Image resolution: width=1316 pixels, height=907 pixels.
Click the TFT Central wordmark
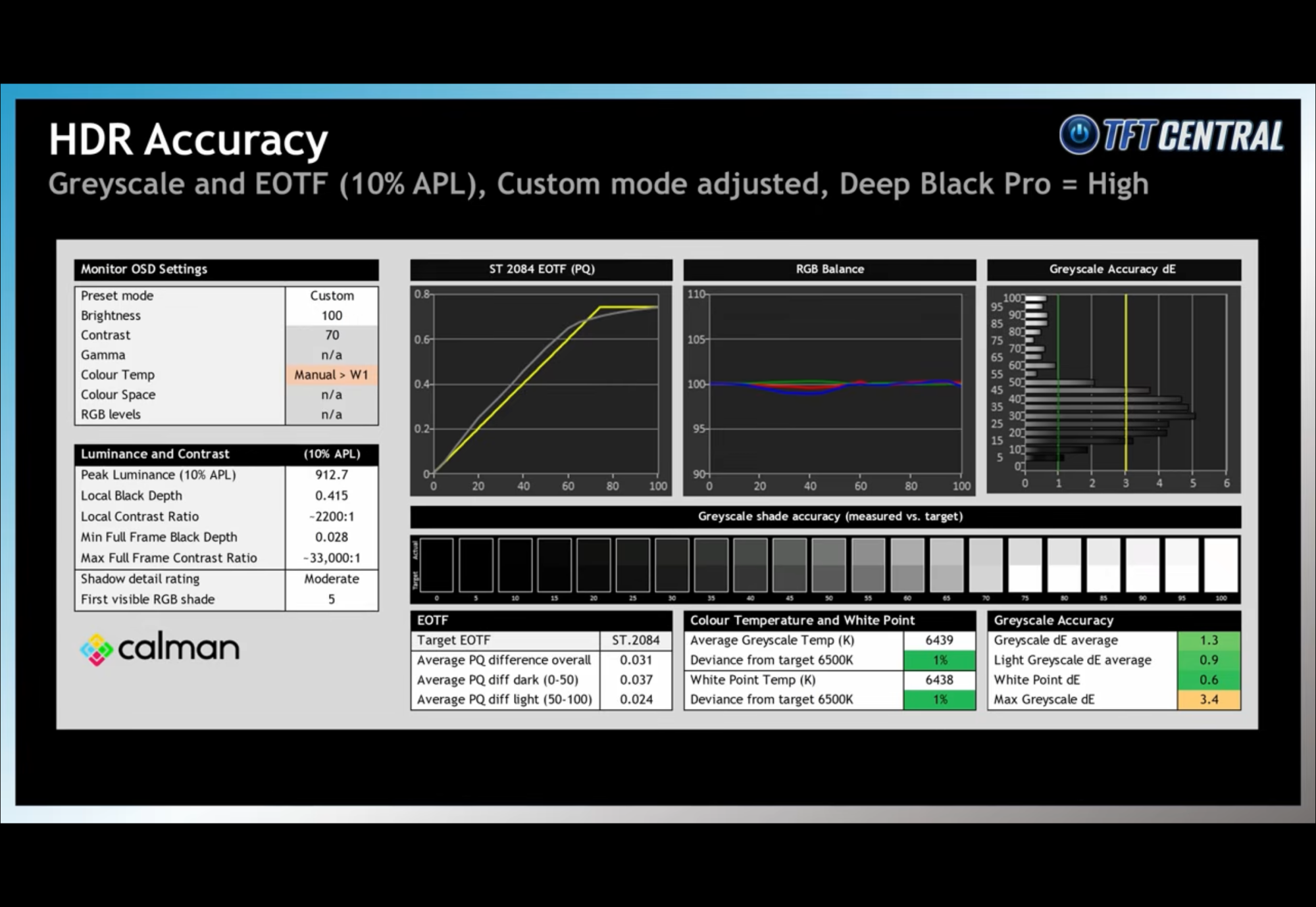coord(1192,136)
